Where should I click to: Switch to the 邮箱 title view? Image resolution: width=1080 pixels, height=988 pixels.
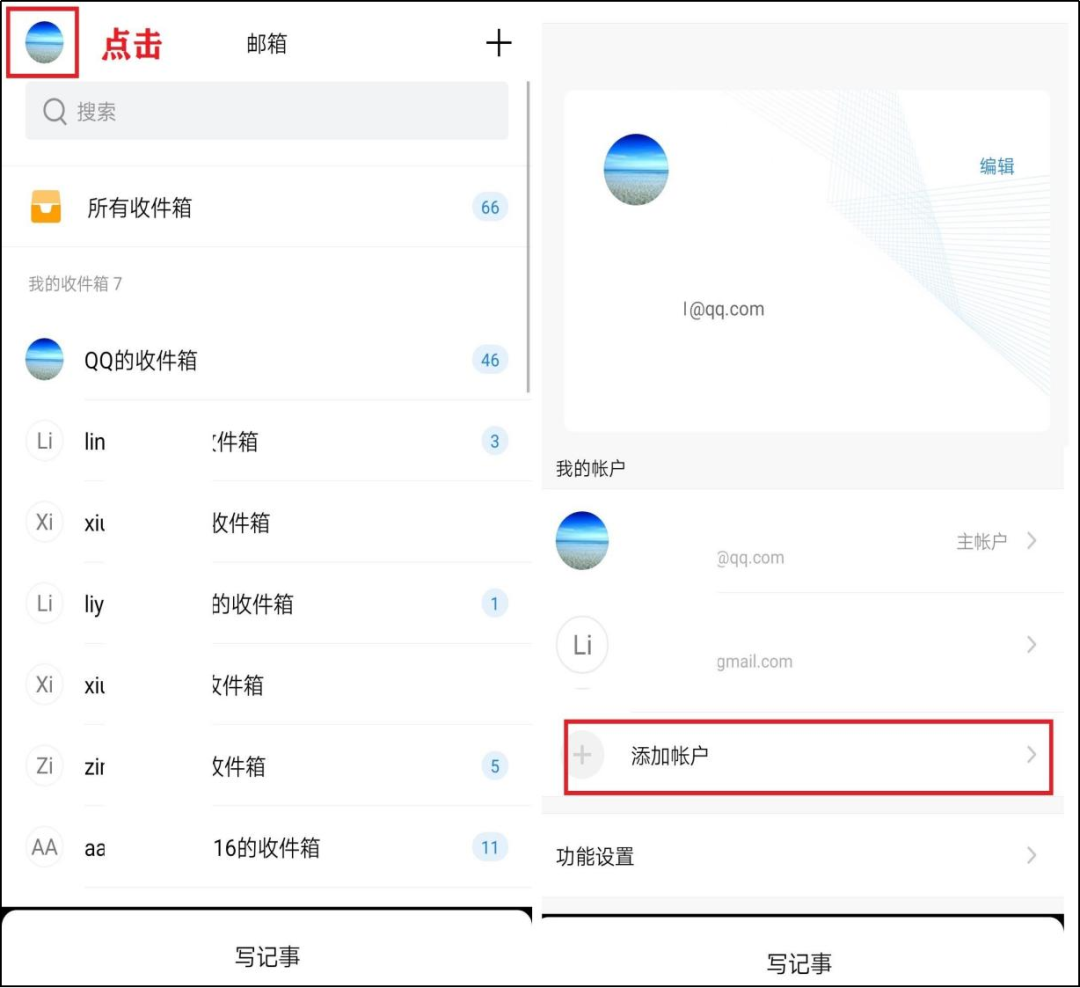coord(266,42)
